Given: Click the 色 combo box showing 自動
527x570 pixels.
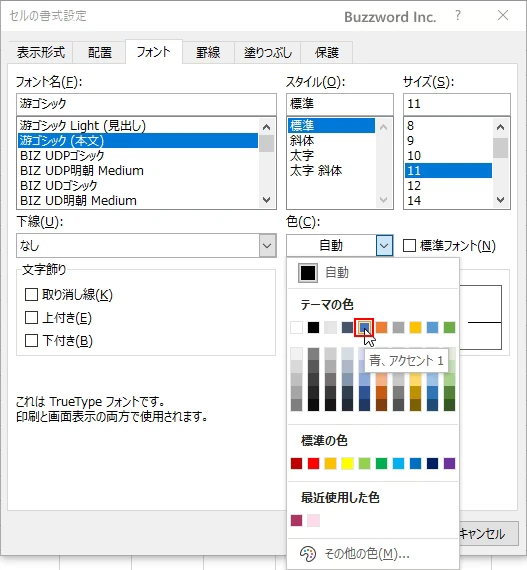Looking at the screenshot, I should coord(340,246).
